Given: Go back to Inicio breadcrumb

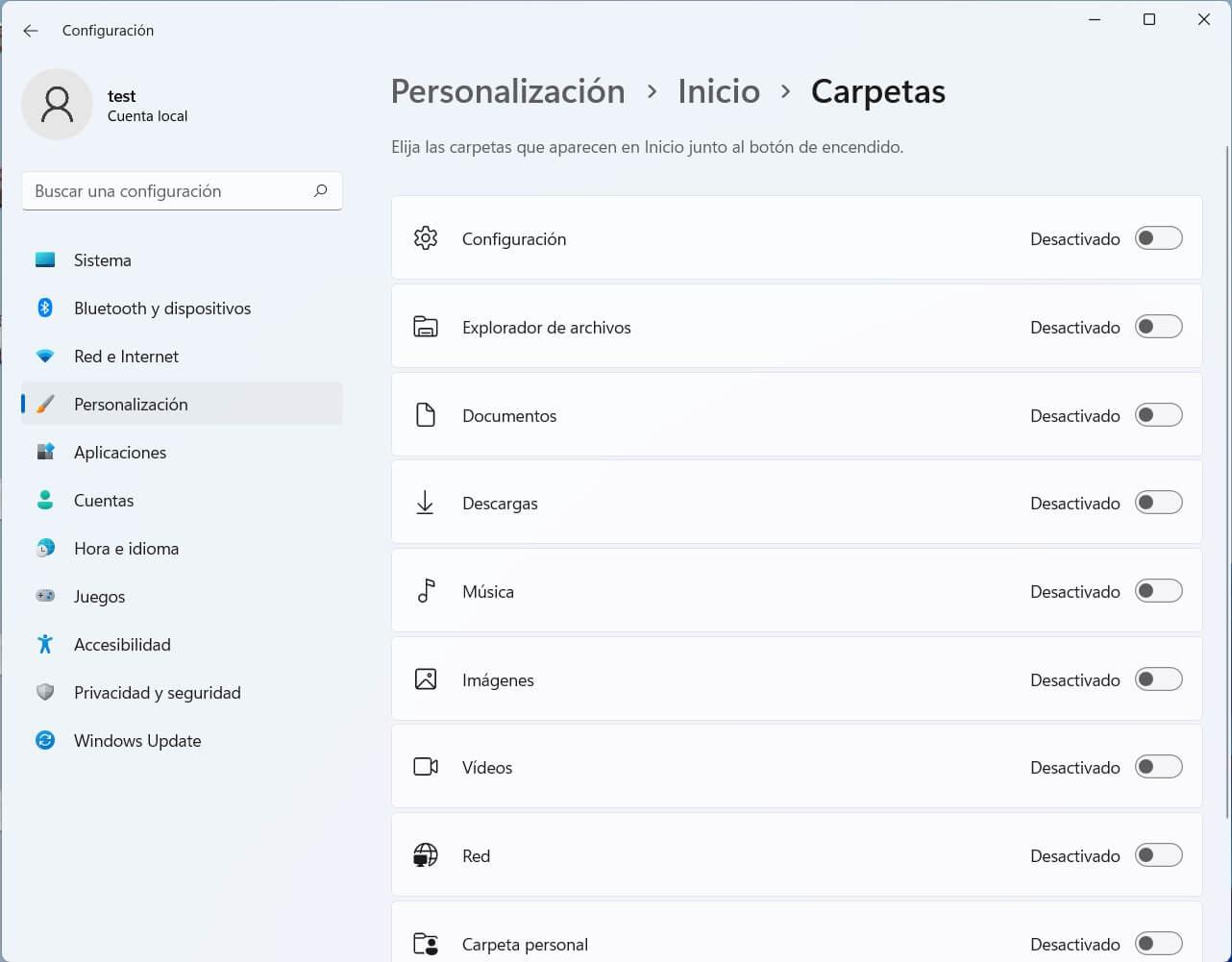Looking at the screenshot, I should click(x=719, y=91).
